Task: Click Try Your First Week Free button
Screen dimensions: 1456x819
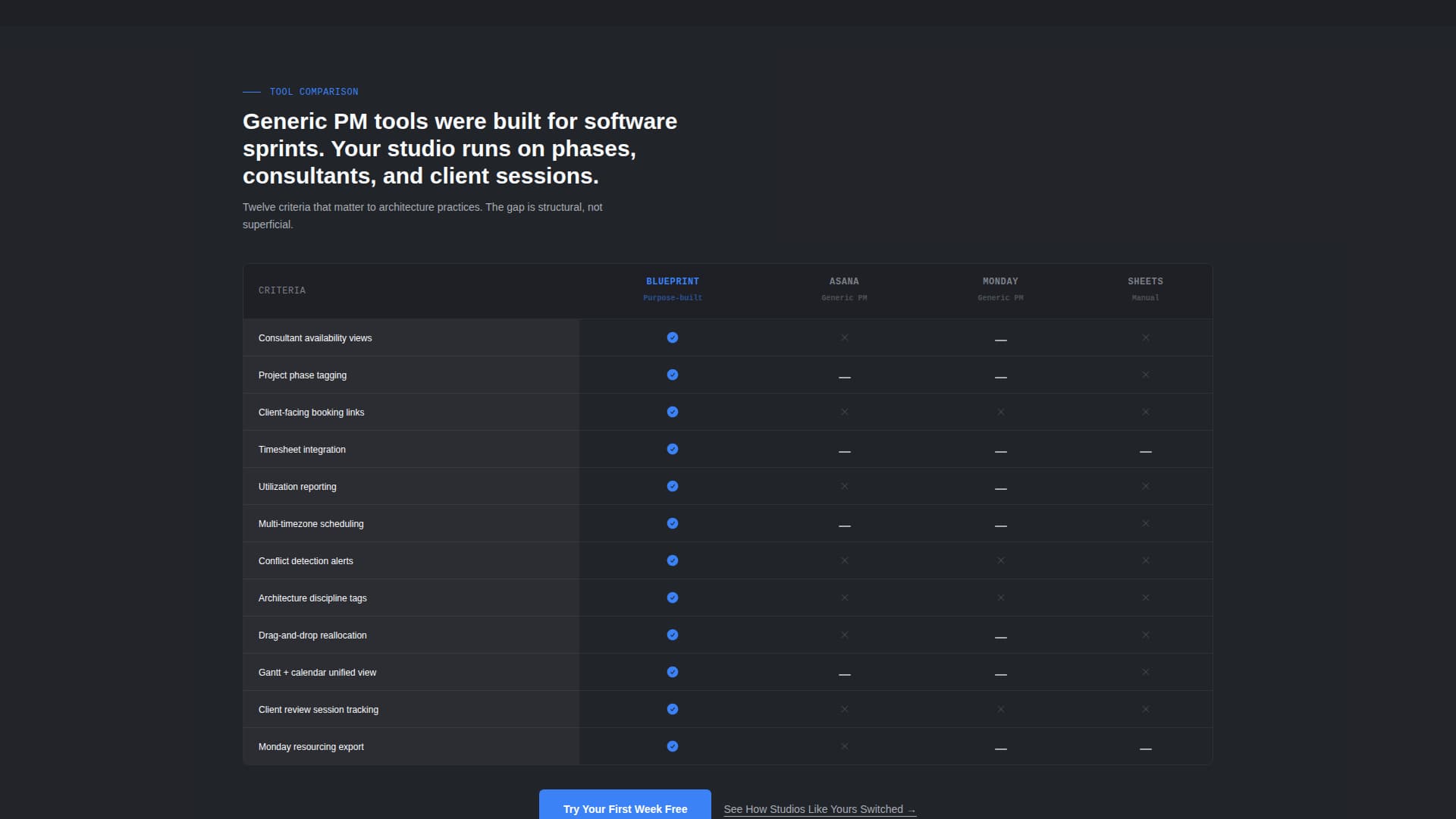Action: tap(625, 805)
